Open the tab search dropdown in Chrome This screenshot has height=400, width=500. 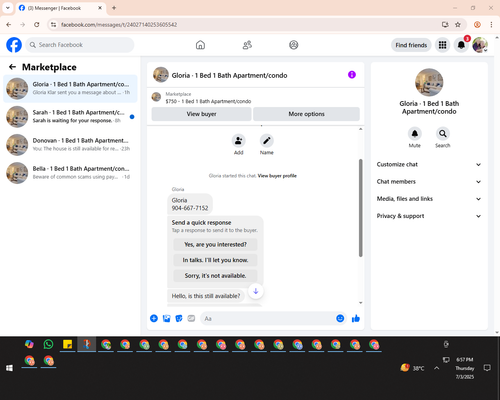(8, 8)
